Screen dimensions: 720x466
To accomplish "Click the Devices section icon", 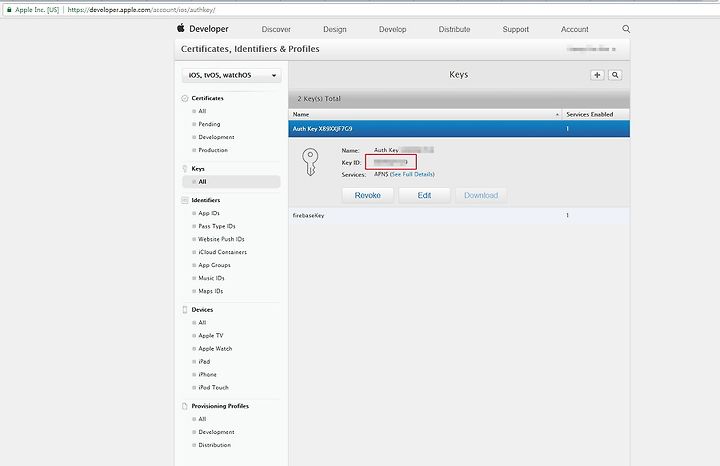I will tap(185, 310).
